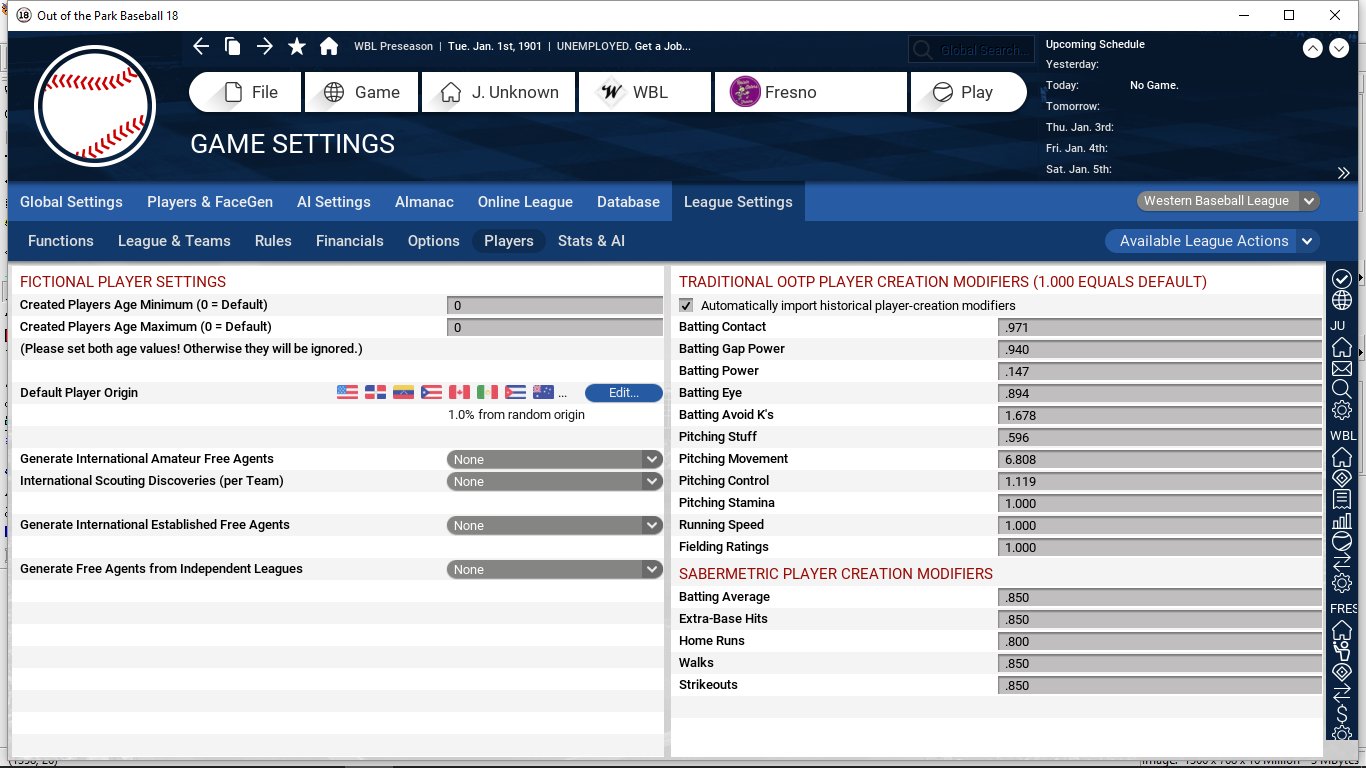
Task: Click the mail envelope icon in right sidebar
Action: 1342,369
